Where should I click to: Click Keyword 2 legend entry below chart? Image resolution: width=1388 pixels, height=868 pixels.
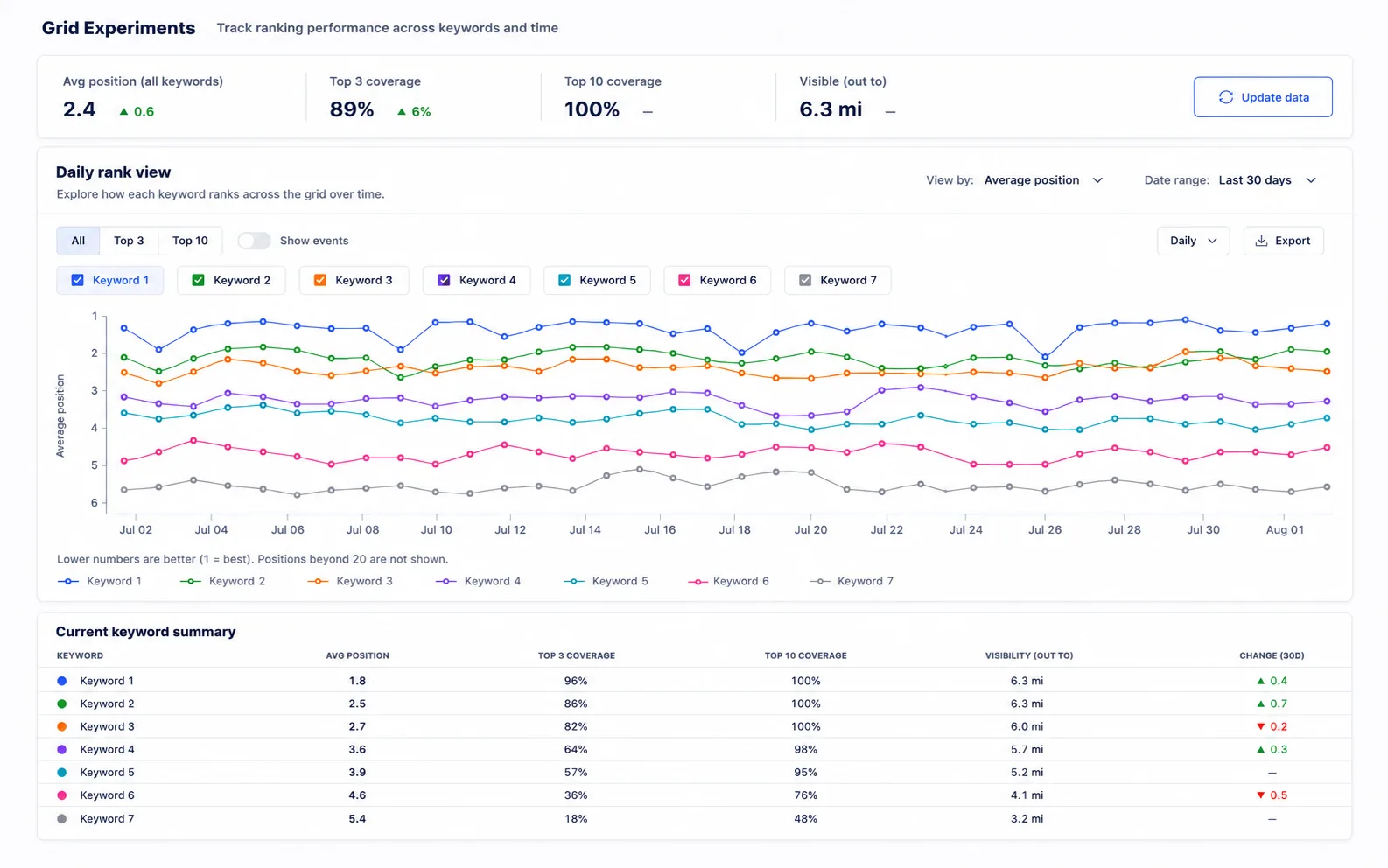point(222,581)
